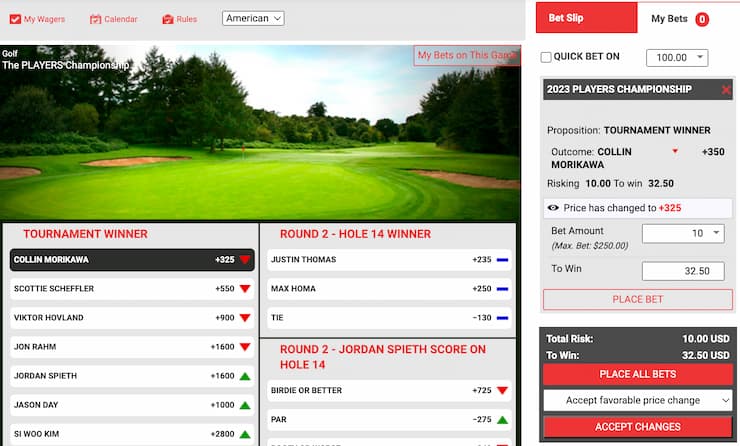Click red down arrow on Viktor Hovland row
This screenshot has height=446, width=740.
click(244, 318)
